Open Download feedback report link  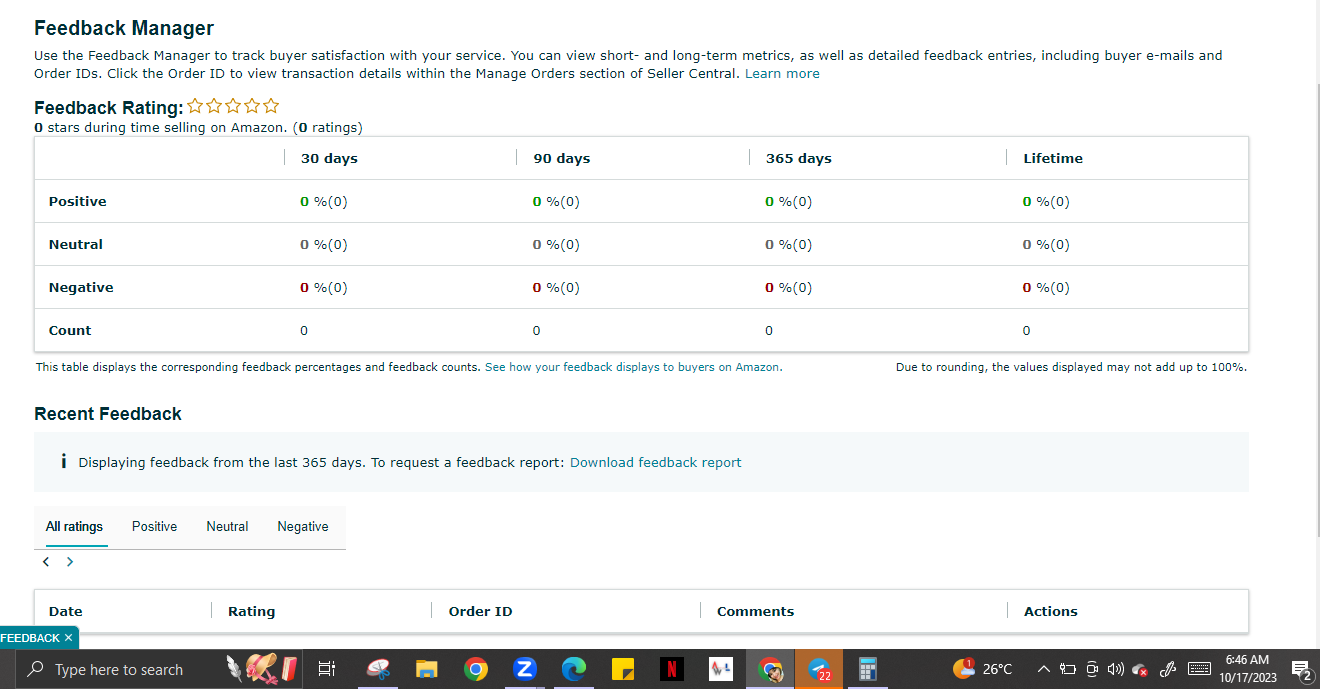tap(656, 462)
